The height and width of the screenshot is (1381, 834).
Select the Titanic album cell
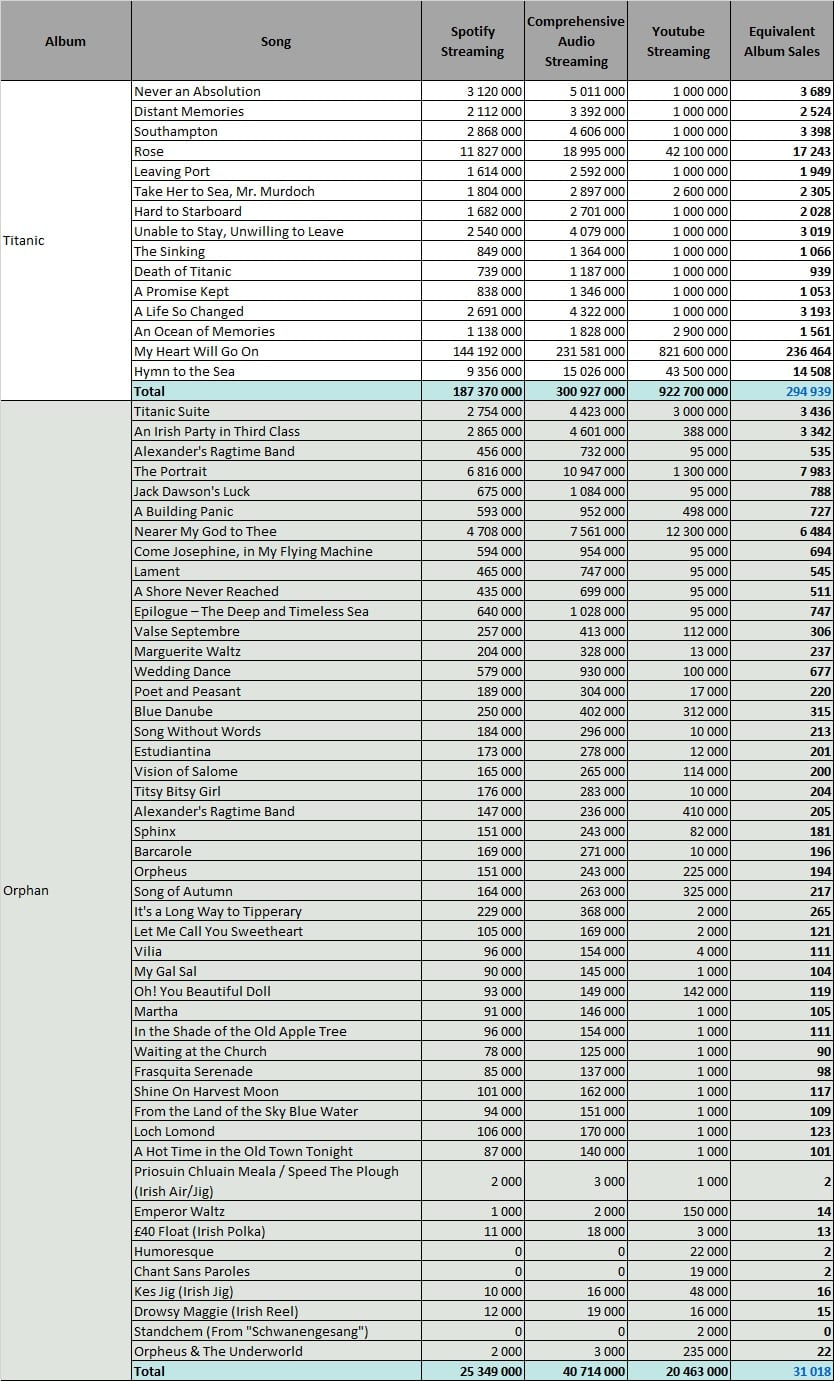click(x=66, y=241)
